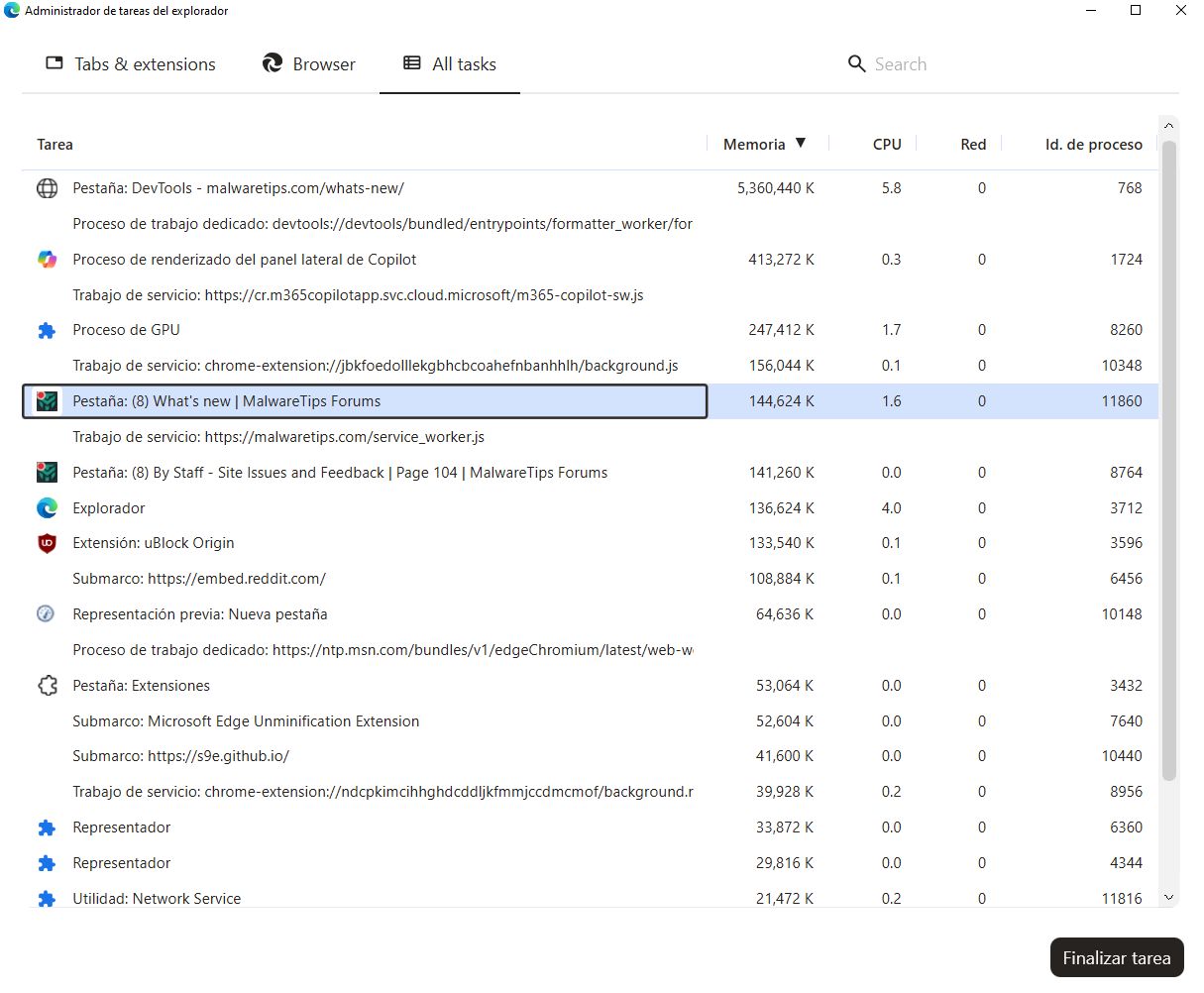Sort tasks by the CPU column

coord(887,145)
